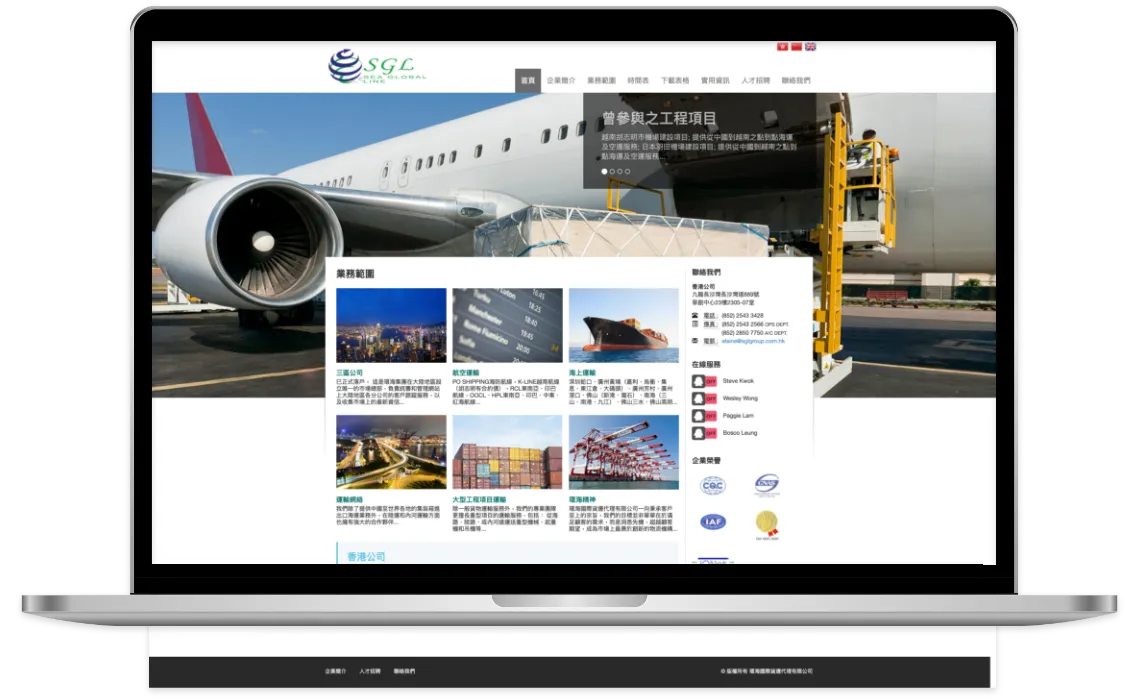The image size is (1139, 700).
Task: Open Bosco Leung's online chat status icon
Action: click(704, 434)
